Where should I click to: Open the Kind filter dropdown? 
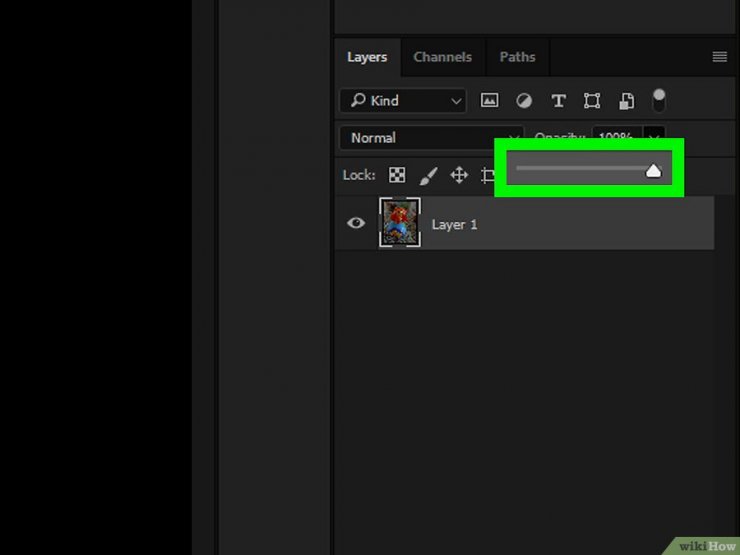pyautogui.click(x=402, y=101)
